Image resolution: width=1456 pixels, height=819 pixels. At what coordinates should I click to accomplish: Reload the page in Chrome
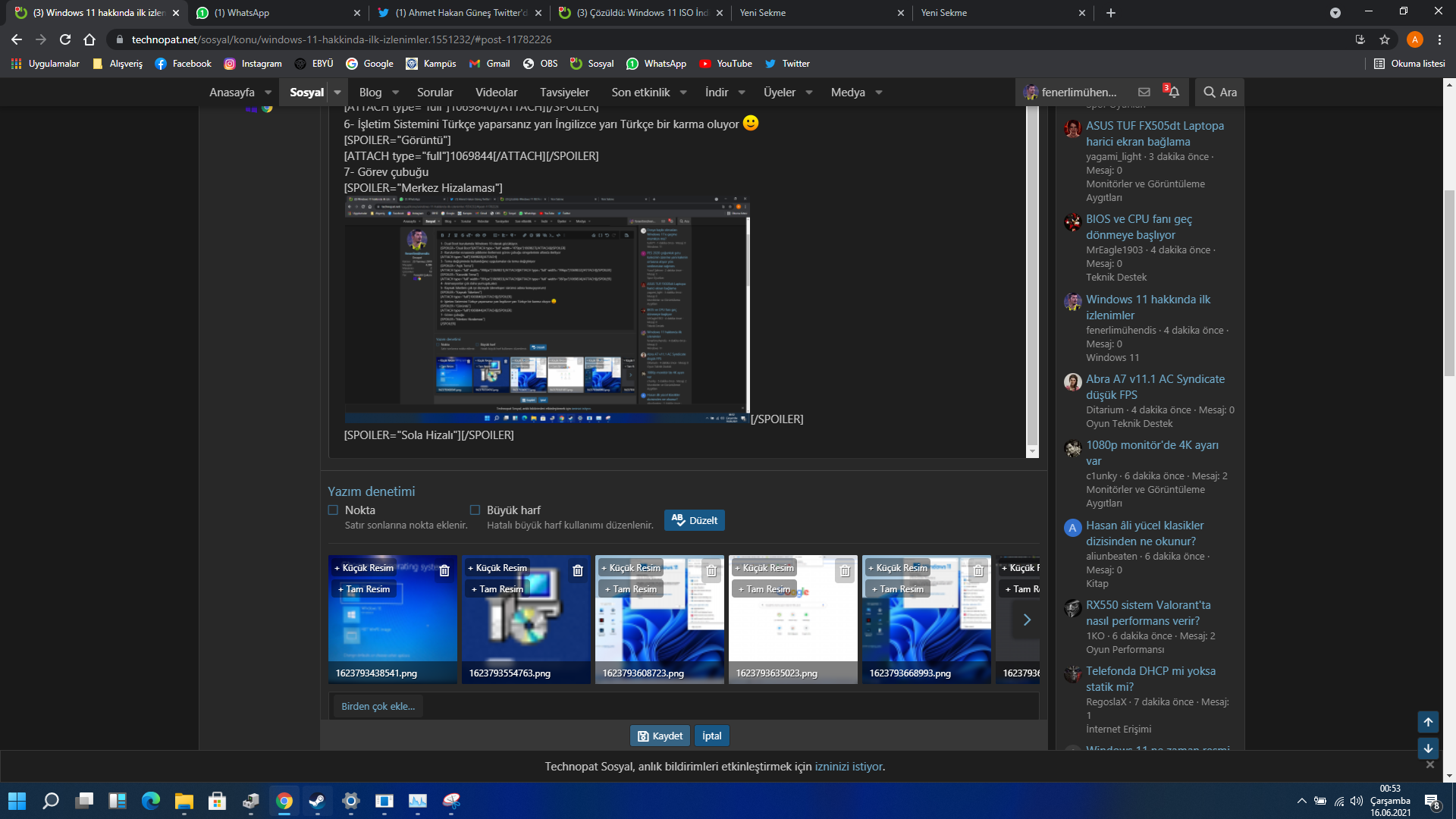pos(65,39)
